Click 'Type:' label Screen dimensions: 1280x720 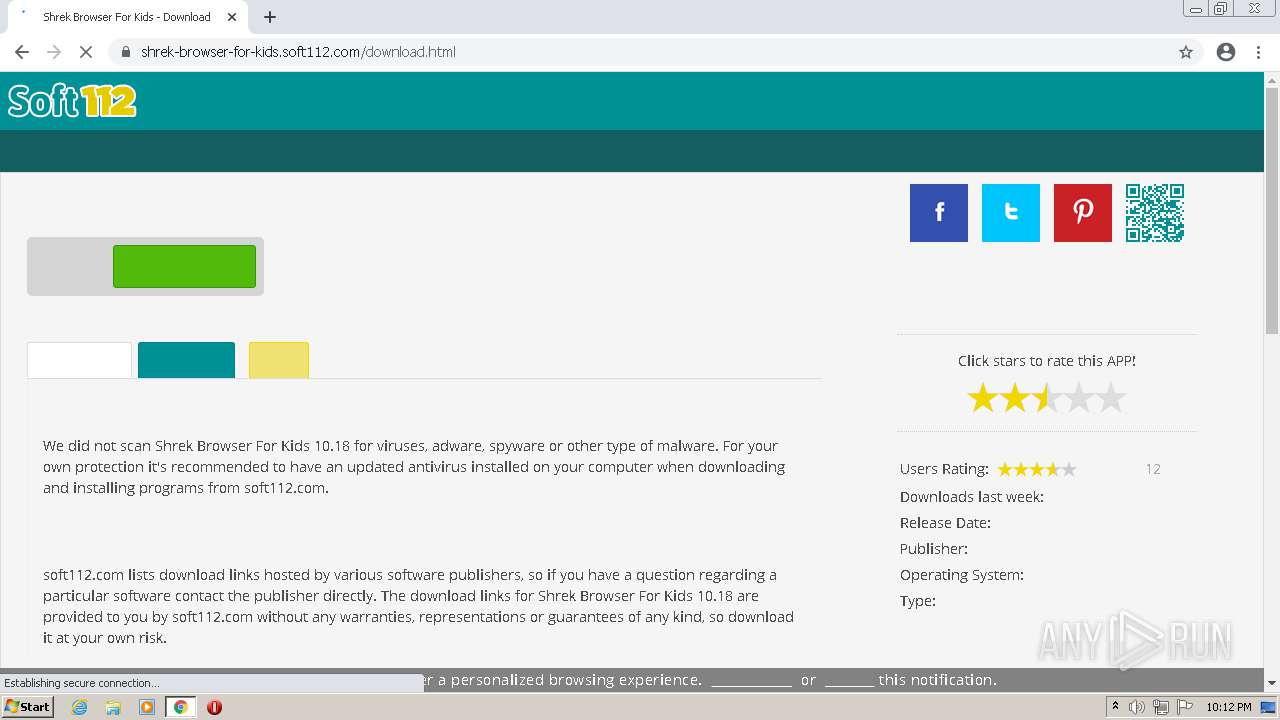918,601
